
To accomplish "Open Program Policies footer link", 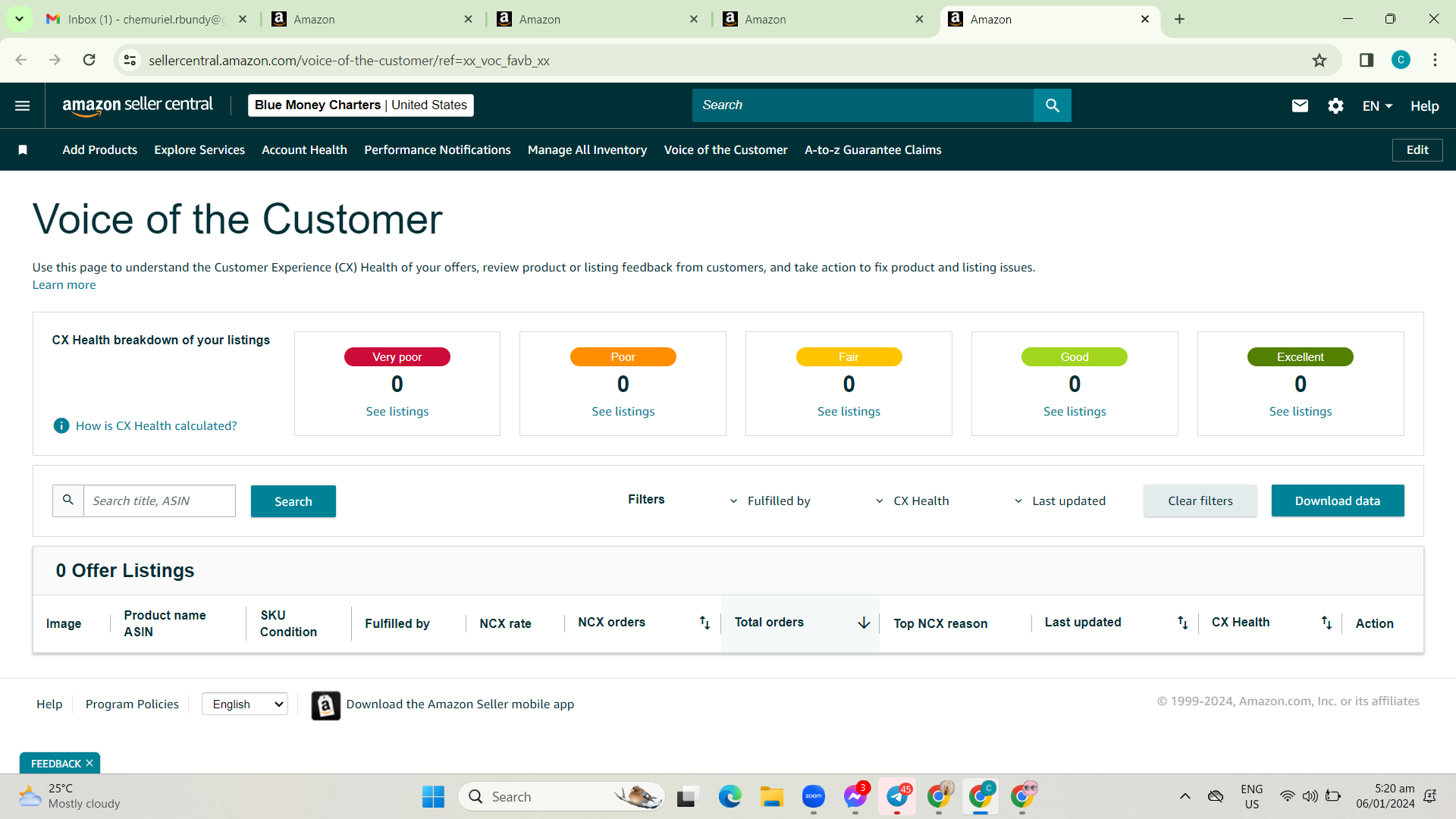I will coord(132,704).
